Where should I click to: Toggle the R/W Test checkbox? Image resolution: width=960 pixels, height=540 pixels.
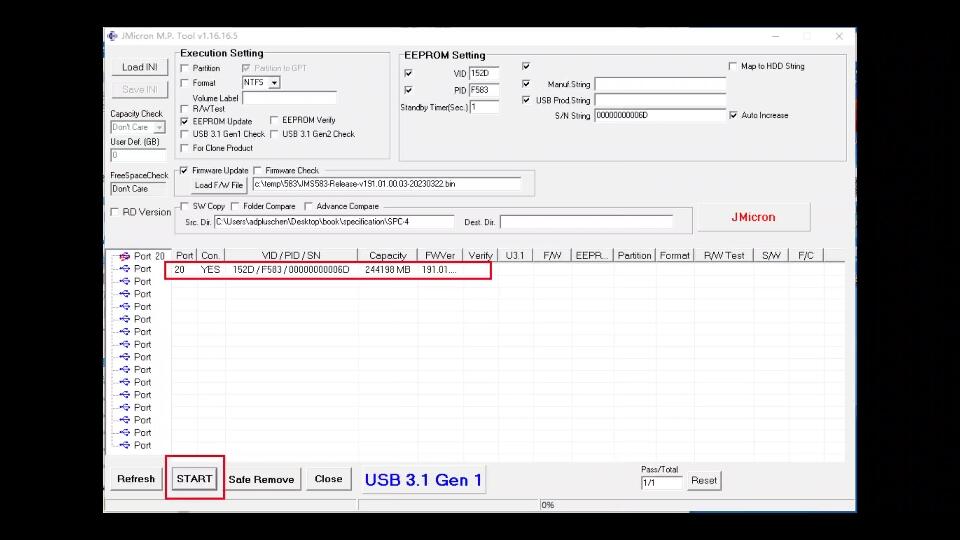184,109
